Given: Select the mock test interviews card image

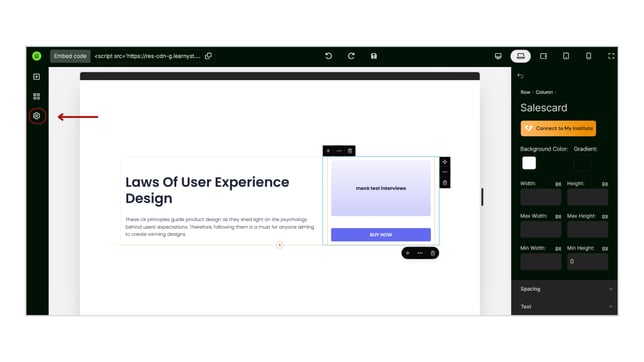Looking at the screenshot, I should pos(381,188).
